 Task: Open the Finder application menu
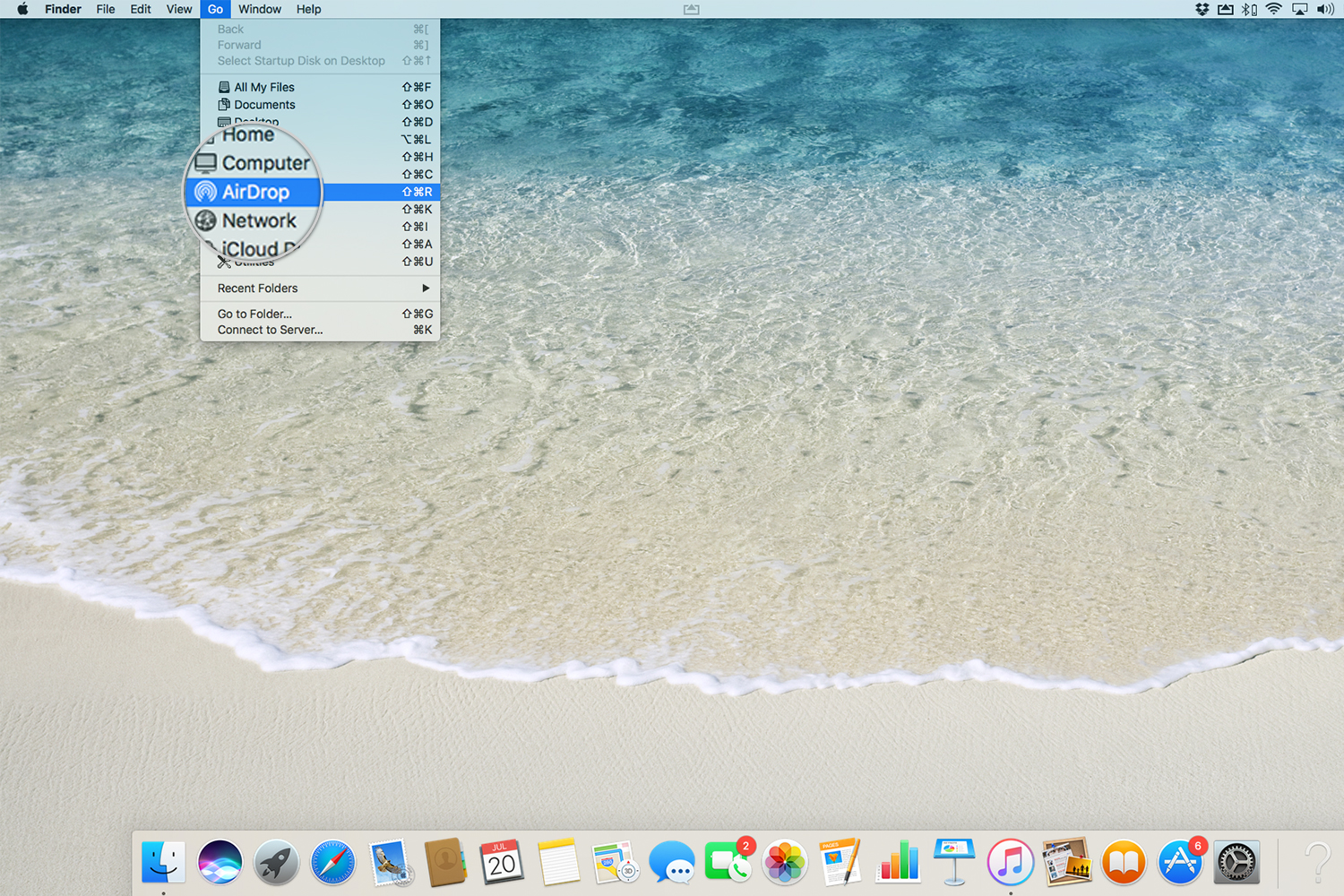tap(63, 9)
